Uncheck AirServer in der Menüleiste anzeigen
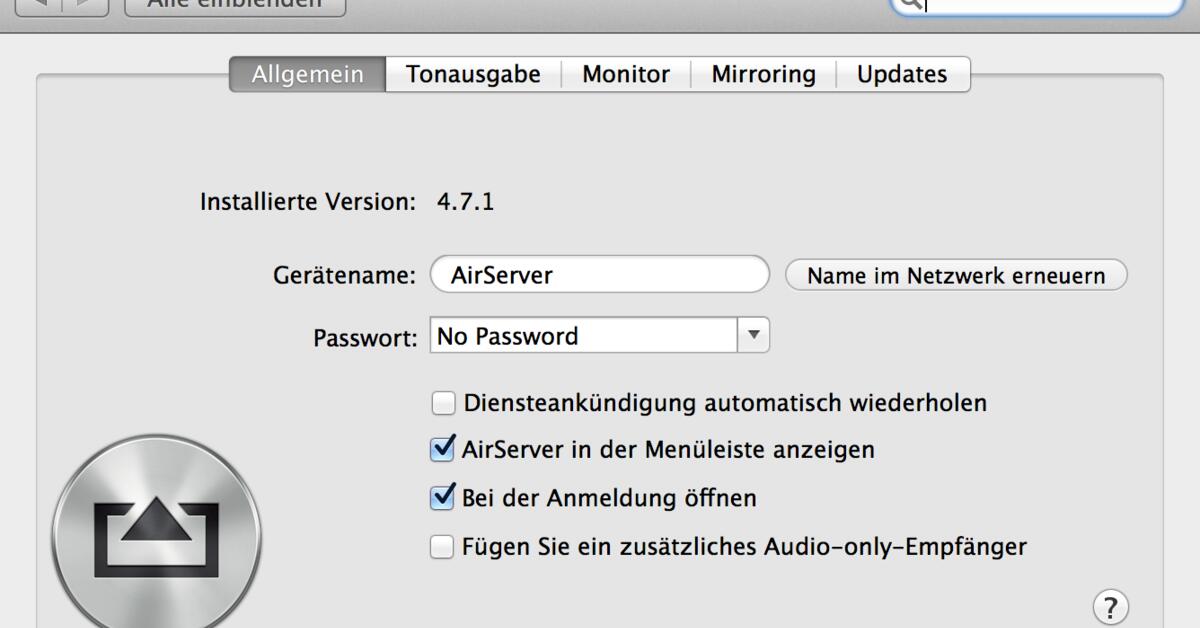This screenshot has width=1200, height=628. (x=442, y=450)
